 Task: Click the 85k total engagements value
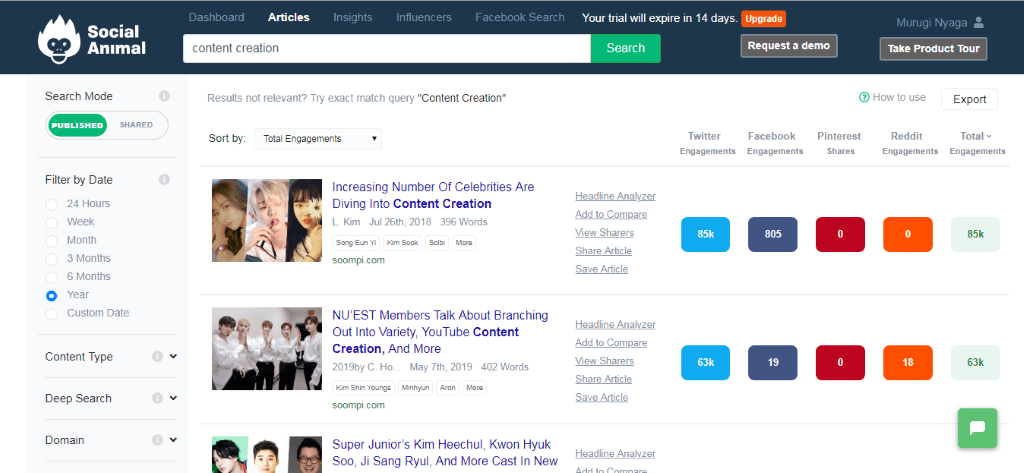976,234
